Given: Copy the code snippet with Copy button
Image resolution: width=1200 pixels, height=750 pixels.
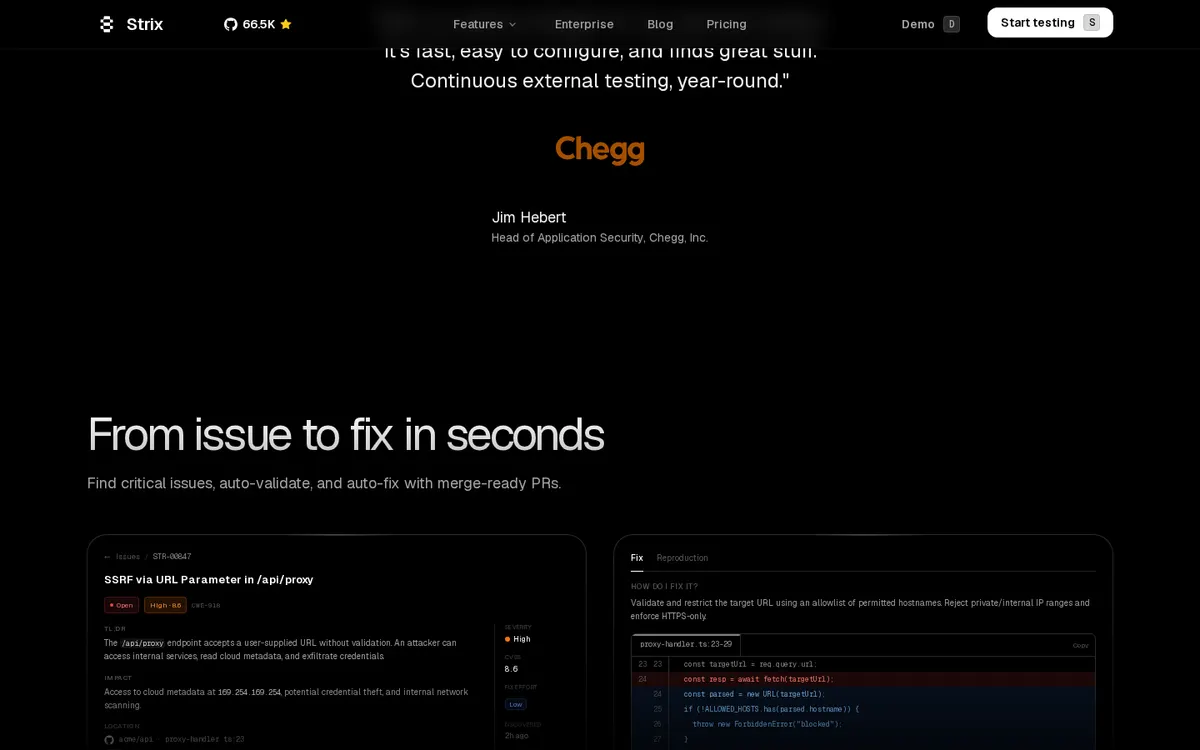Looking at the screenshot, I should point(1080,645).
